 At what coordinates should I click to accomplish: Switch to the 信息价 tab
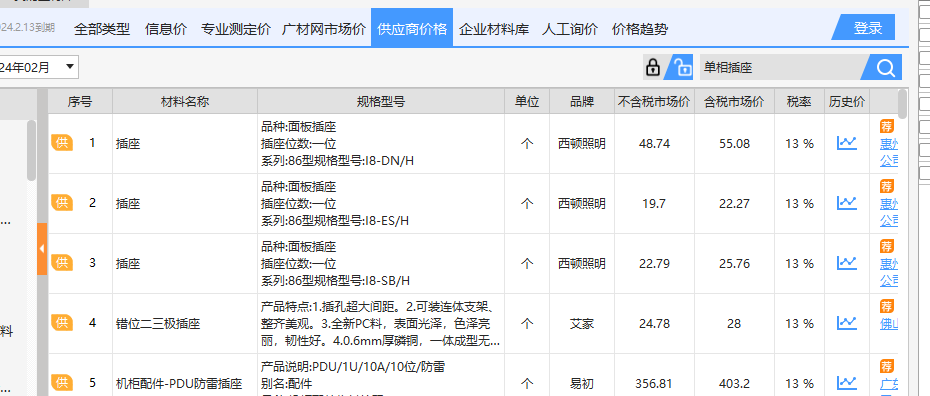tap(165, 29)
